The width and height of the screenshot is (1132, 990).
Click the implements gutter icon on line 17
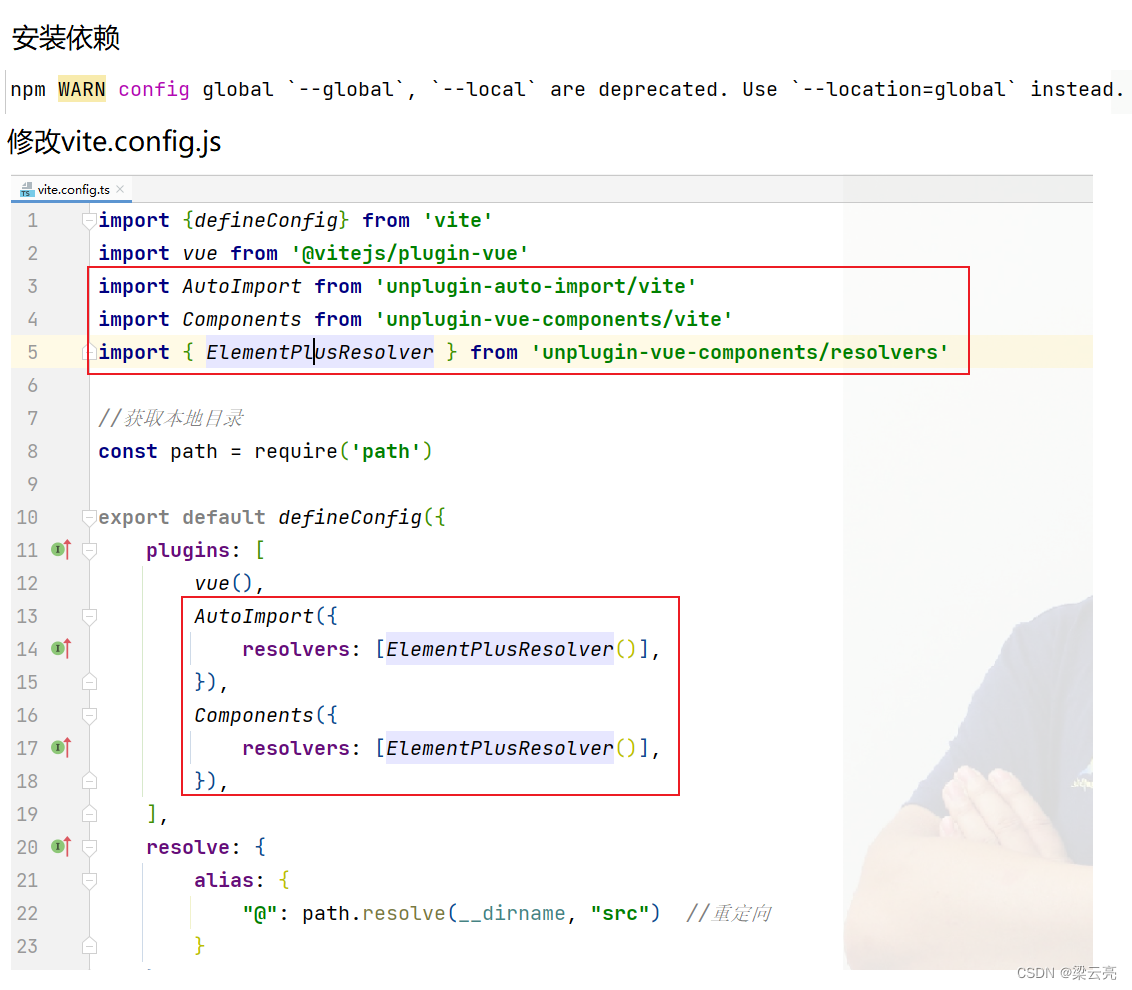coord(61,747)
